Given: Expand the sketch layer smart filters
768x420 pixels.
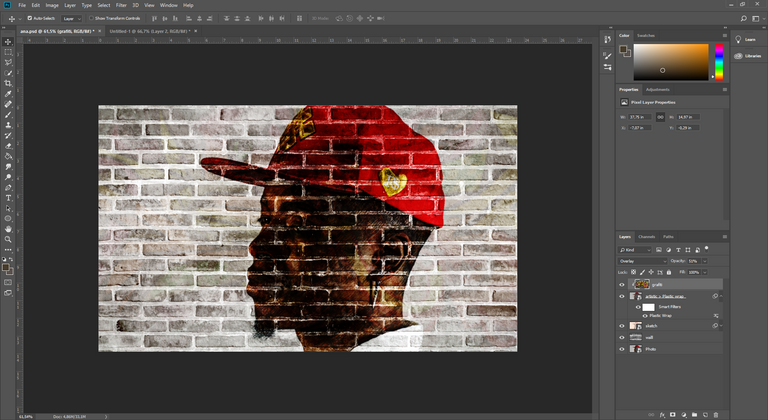Looking at the screenshot, I should click(x=721, y=326).
